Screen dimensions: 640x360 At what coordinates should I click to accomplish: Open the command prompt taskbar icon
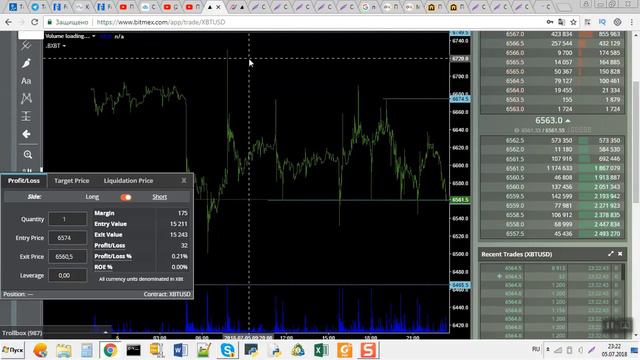click(x=133, y=350)
